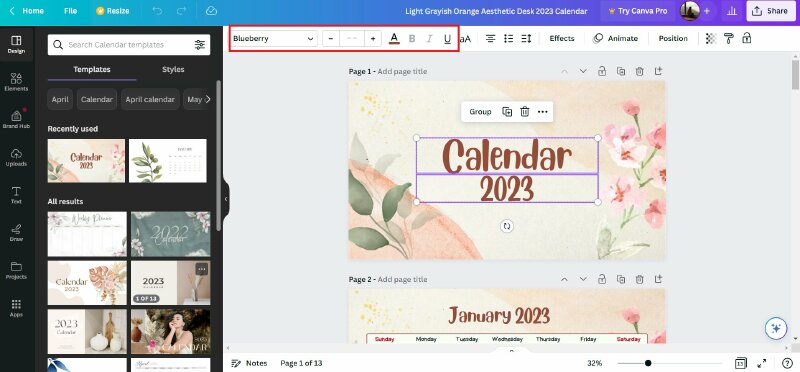Open the File menu
The width and height of the screenshot is (800, 372).
(x=70, y=11)
